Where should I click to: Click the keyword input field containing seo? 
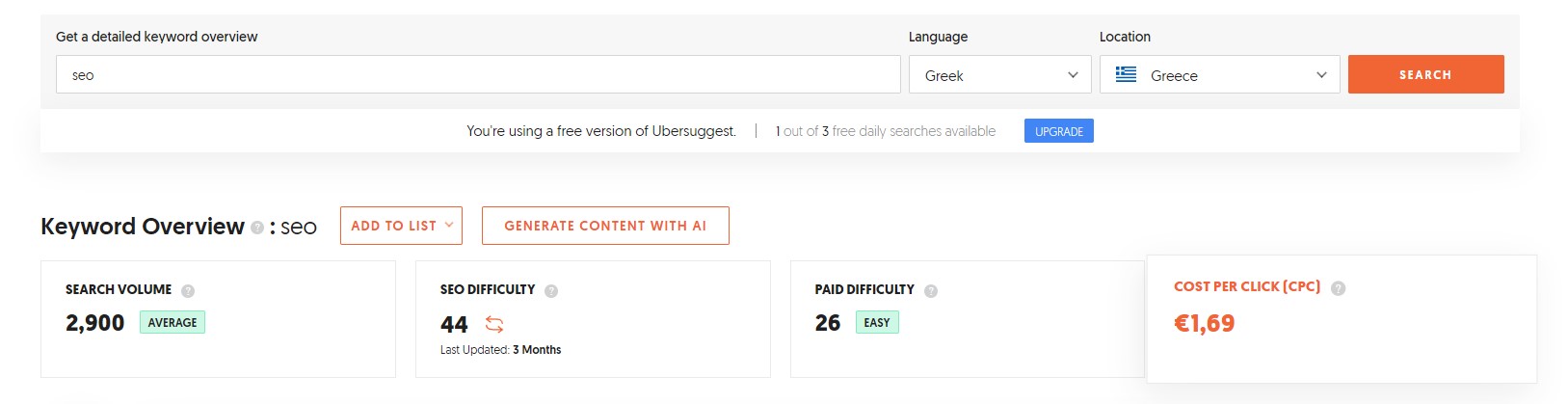pyautogui.click(x=478, y=74)
